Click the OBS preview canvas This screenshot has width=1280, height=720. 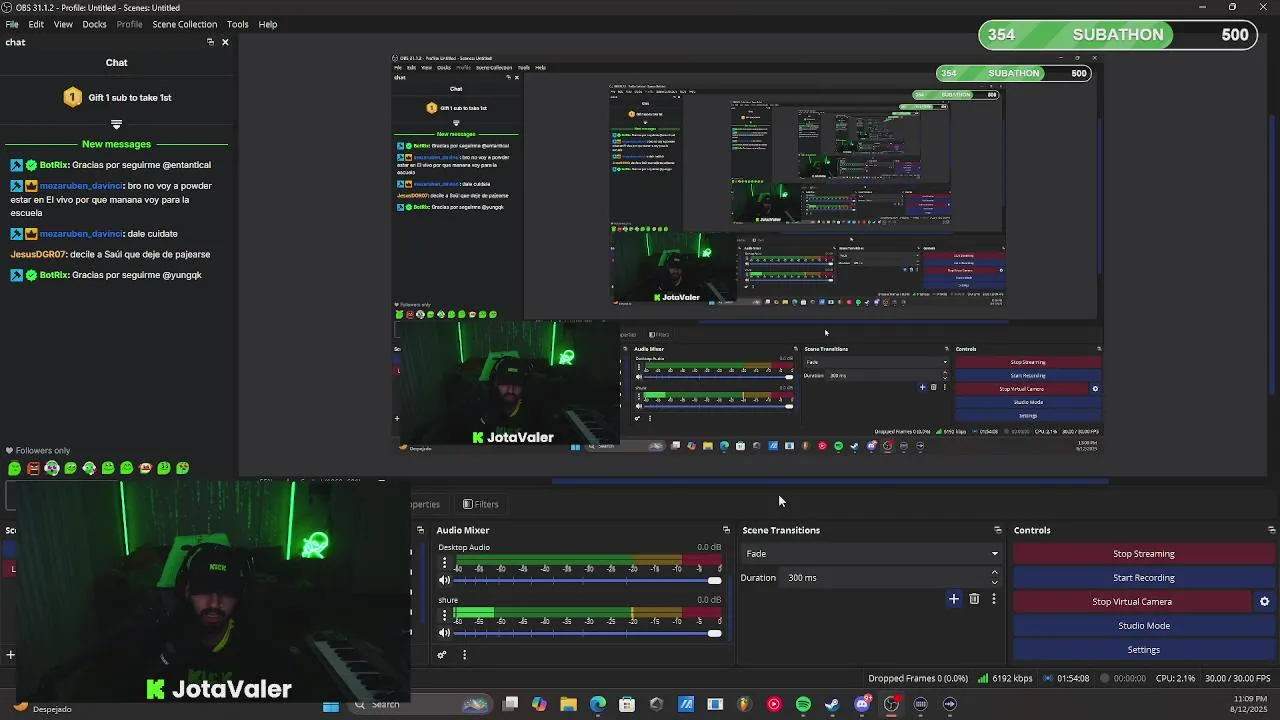[747, 254]
